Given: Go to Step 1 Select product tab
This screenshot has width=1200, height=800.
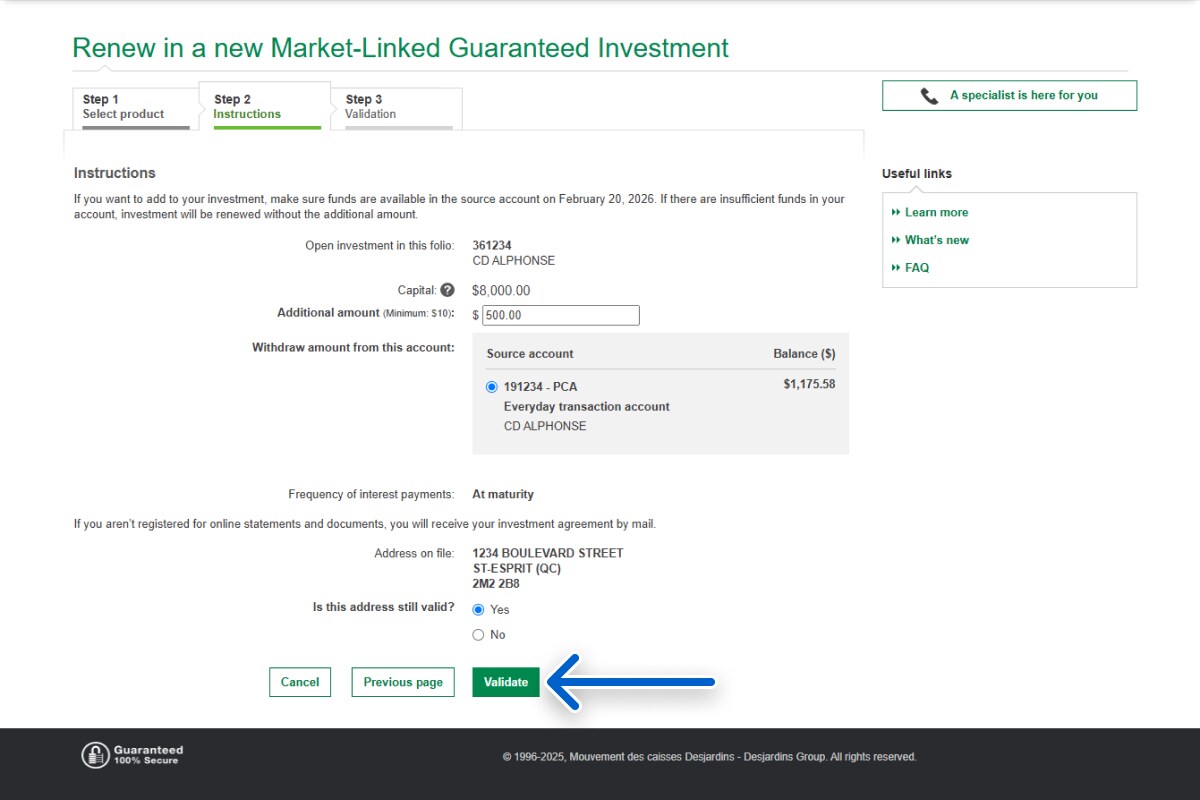Looking at the screenshot, I should 134,107.
